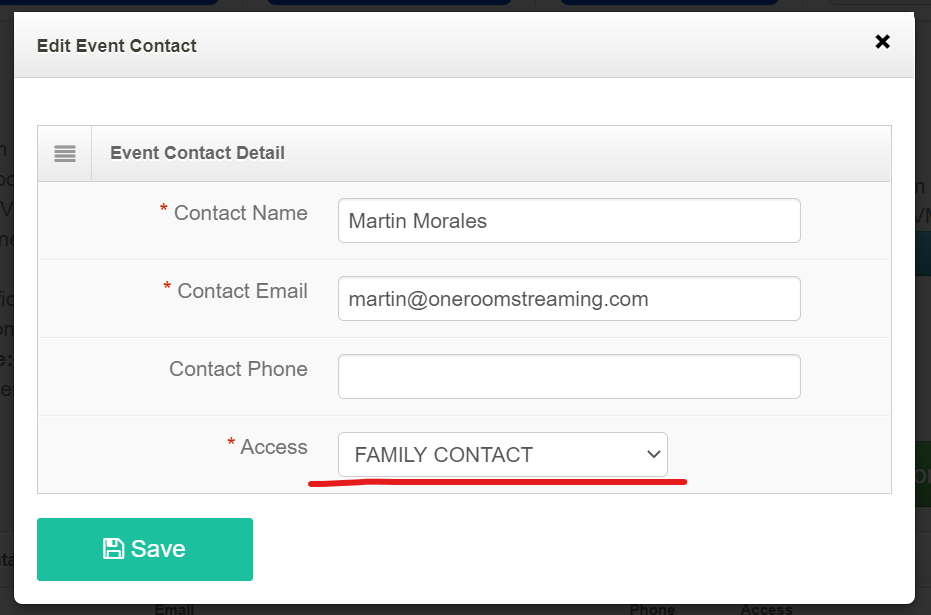The width and height of the screenshot is (931, 615).
Task: Click the floppy disk icon on Save button
Action: [x=114, y=548]
